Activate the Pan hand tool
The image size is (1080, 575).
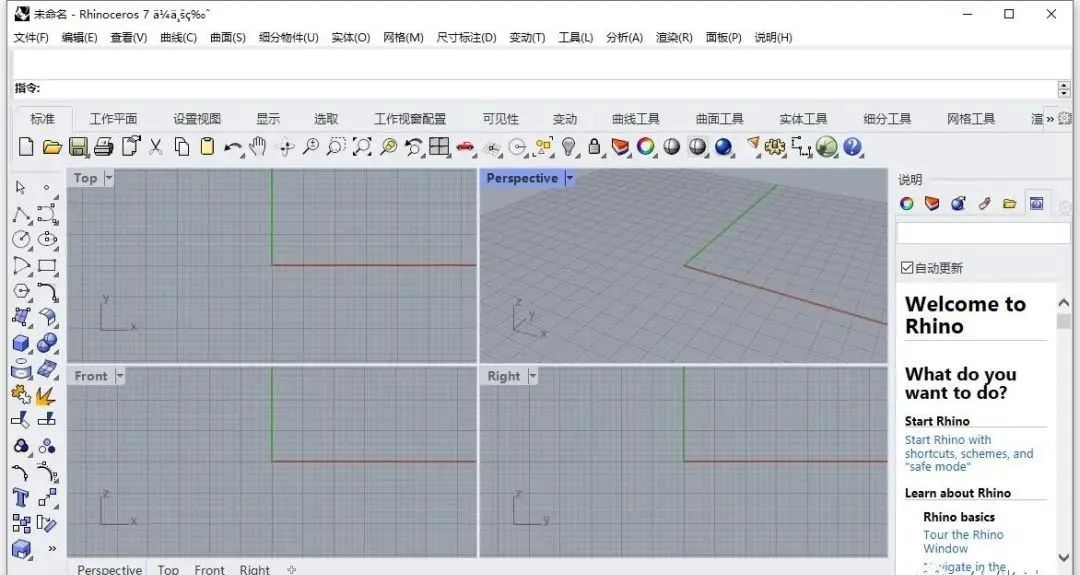point(258,147)
